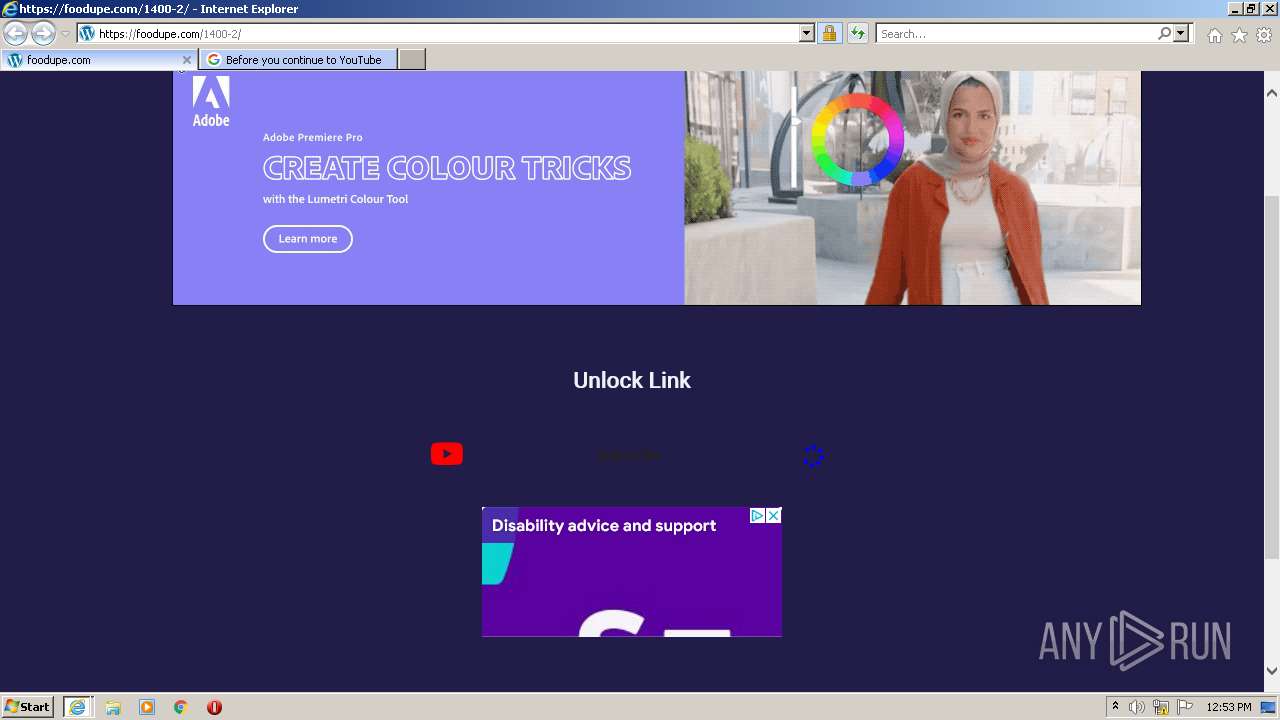Open the Tools gear icon

click(x=1264, y=35)
